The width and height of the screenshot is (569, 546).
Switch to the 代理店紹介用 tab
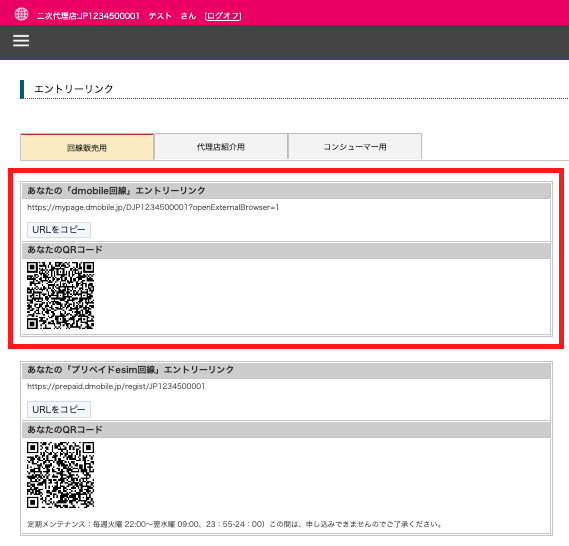click(221, 147)
